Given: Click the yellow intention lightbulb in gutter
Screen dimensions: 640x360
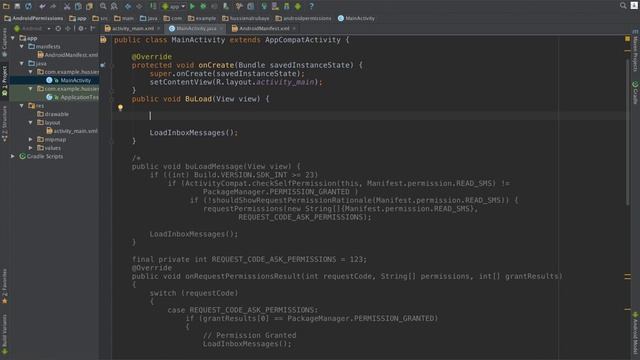Looking at the screenshot, I should coord(120,108).
